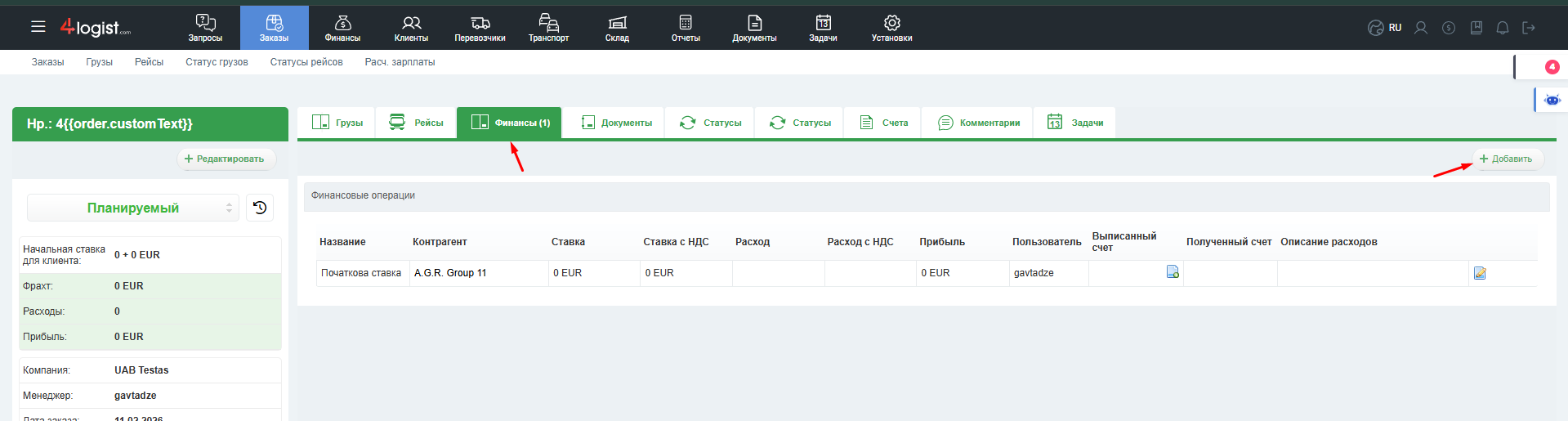Click the issued invoice document icon in row

[1173, 272]
